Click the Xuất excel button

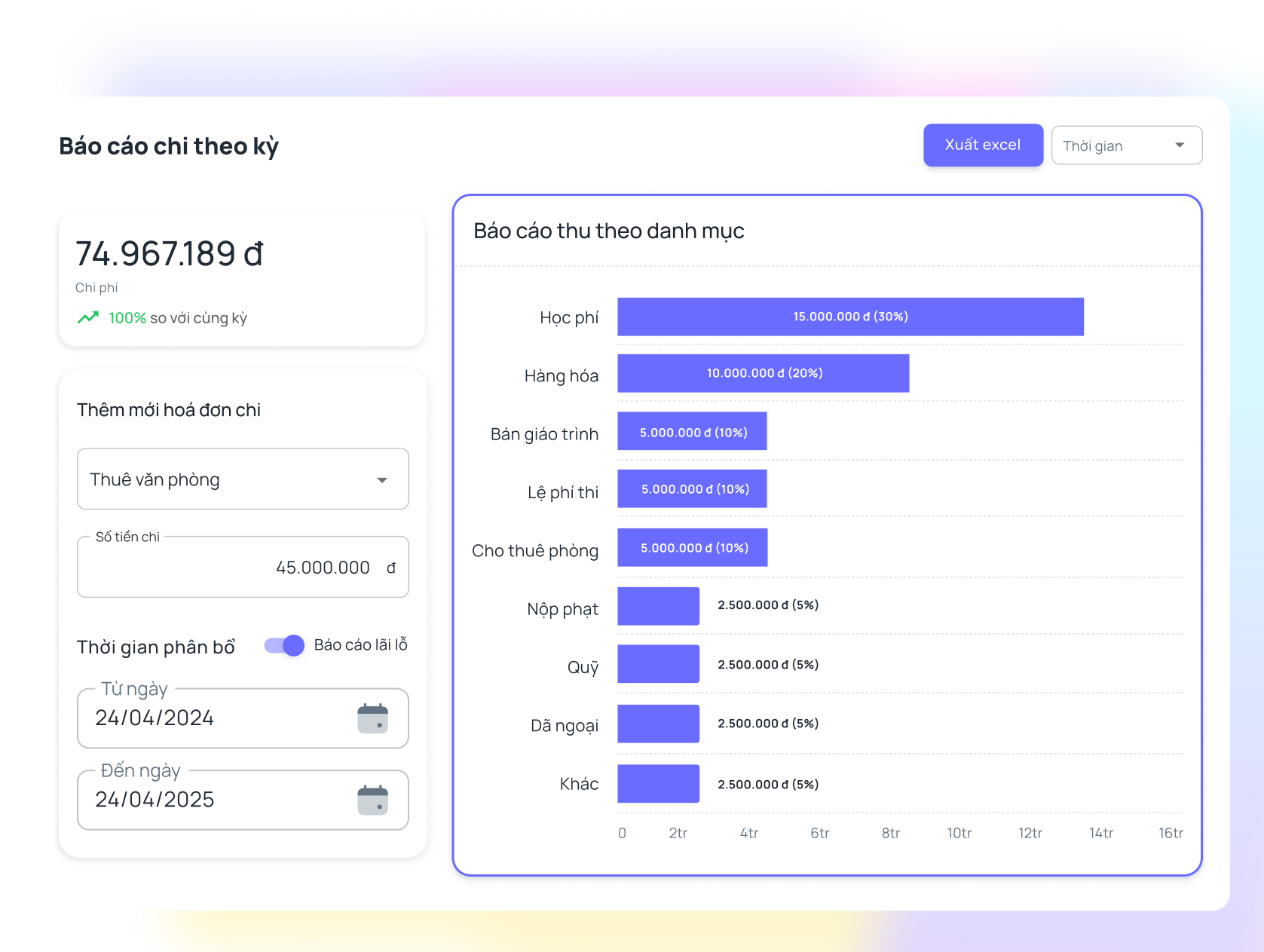(x=983, y=145)
